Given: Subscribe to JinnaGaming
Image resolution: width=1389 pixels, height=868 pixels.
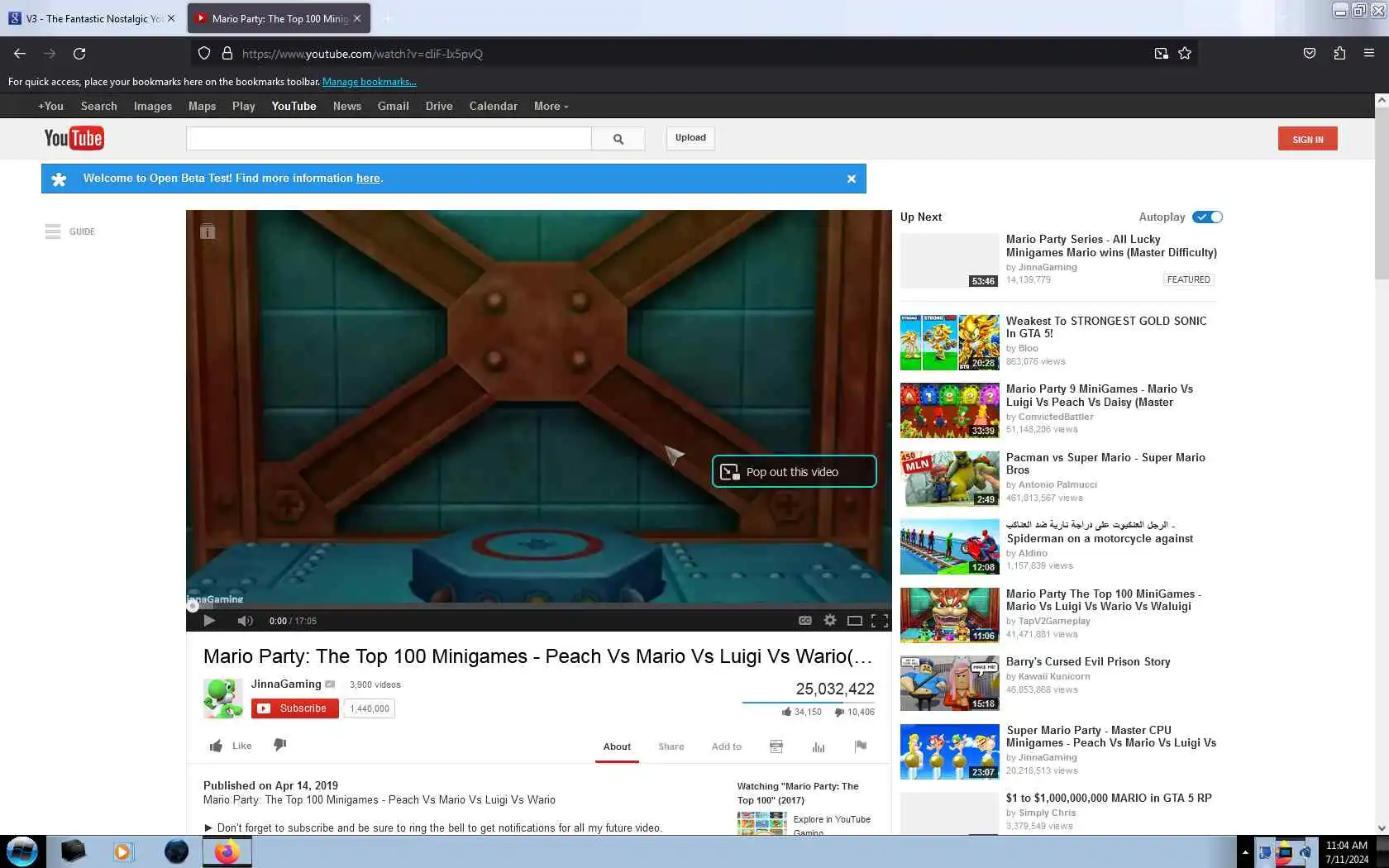Looking at the screenshot, I should [x=294, y=708].
